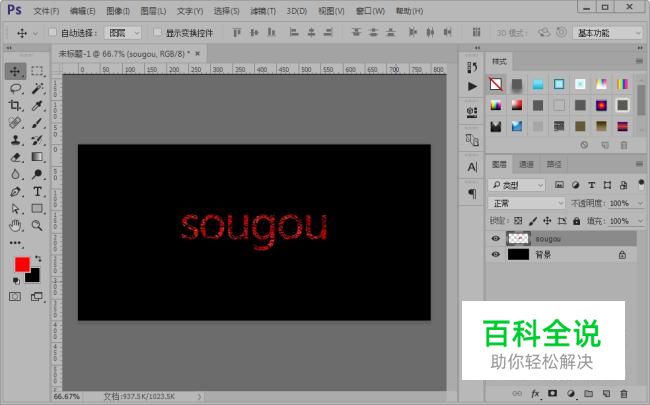Open the layer filter type dropdown

tap(517, 185)
